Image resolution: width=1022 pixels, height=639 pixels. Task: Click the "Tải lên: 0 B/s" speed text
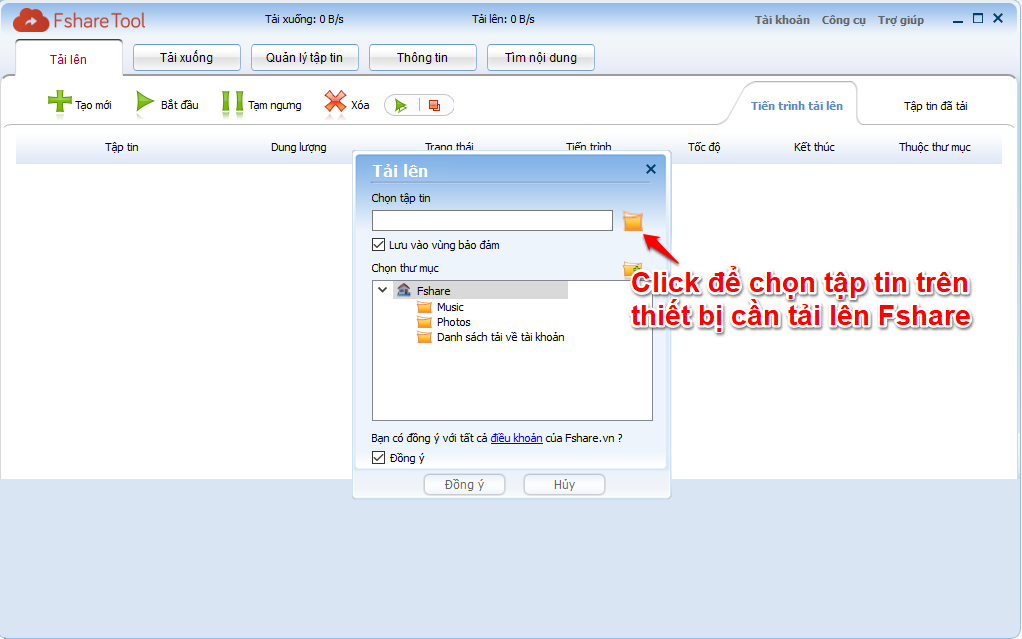[x=503, y=19]
